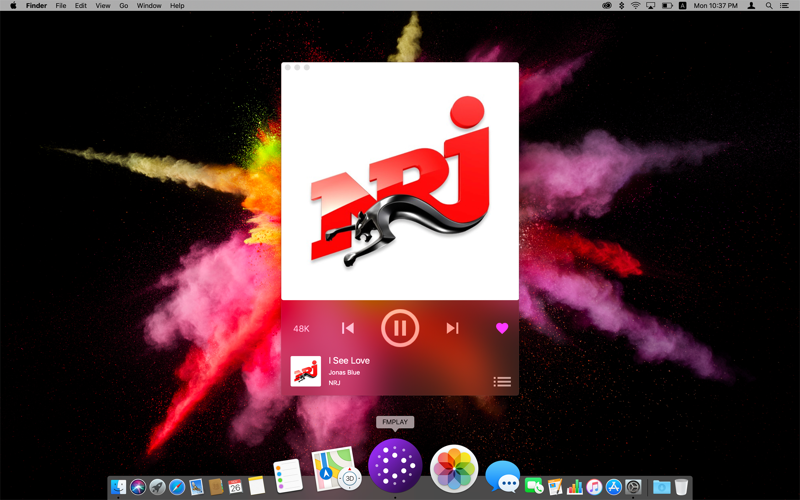The width and height of the screenshot is (800, 500).
Task: Open the station list icon in player
Action: (x=502, y=382)
